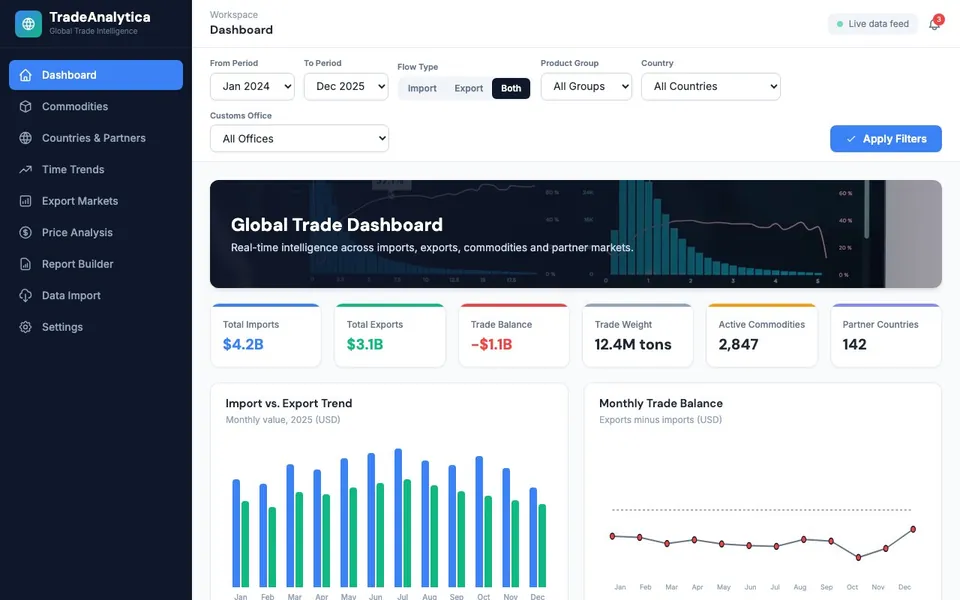
Task: Click the checkmark icon on Apply Filters
Action: point(850,139)
